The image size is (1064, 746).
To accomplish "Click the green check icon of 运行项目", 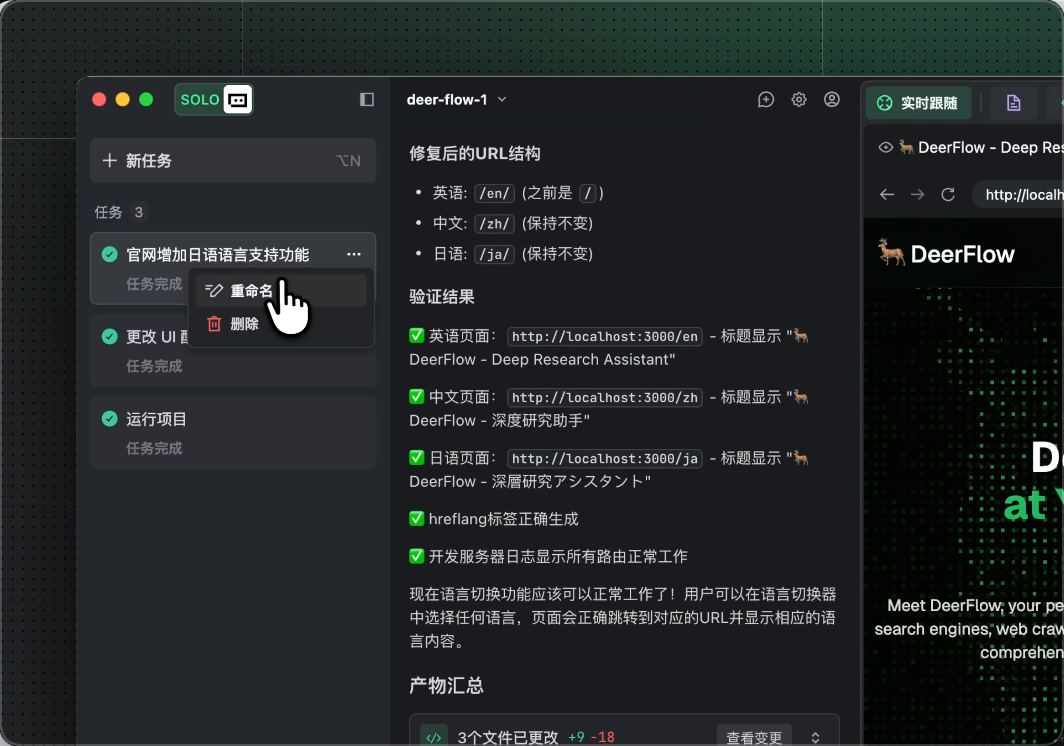I will pyautogui.click(x=109, y=419).
